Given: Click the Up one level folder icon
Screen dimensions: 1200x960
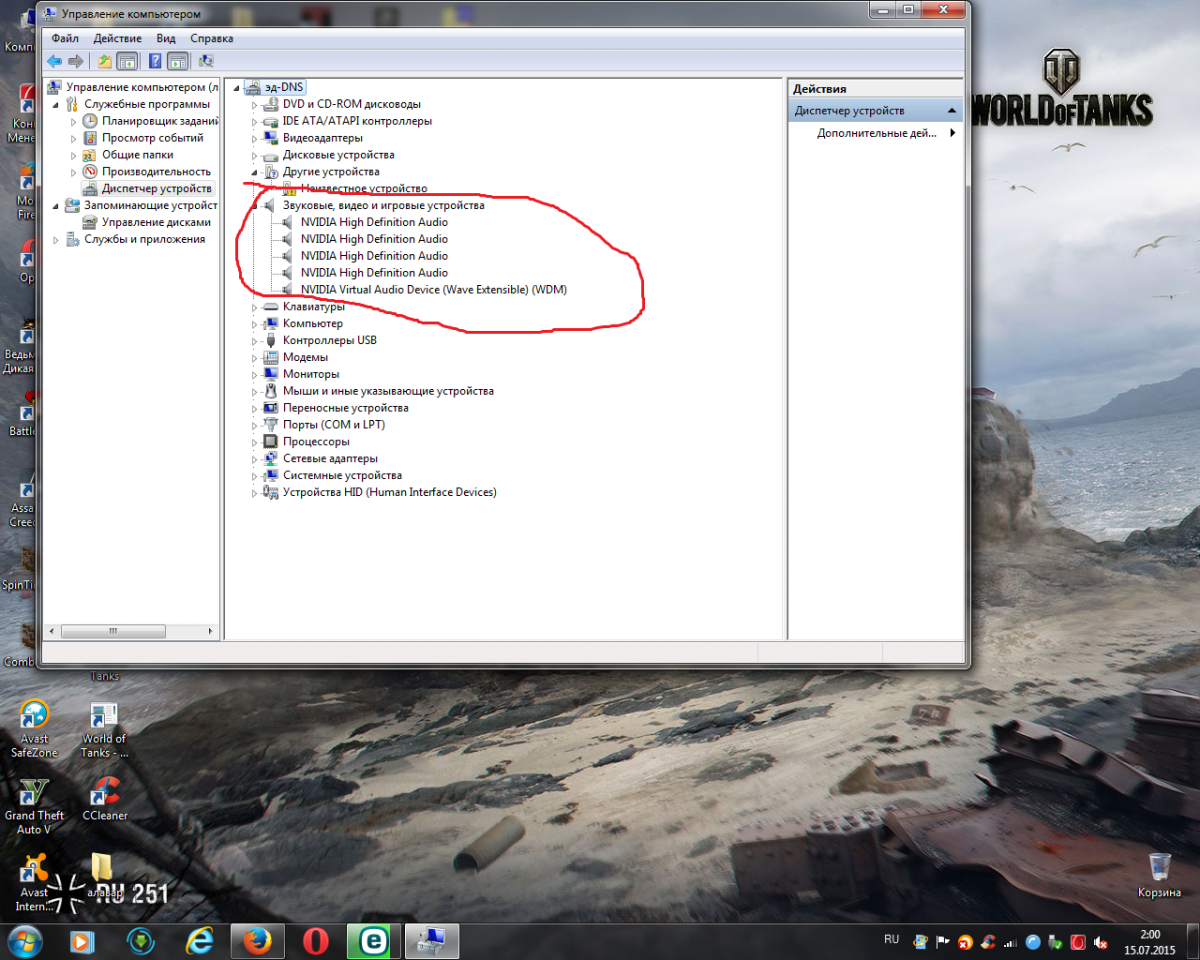Looking at the screenshot, I should (x=104, y=61).
